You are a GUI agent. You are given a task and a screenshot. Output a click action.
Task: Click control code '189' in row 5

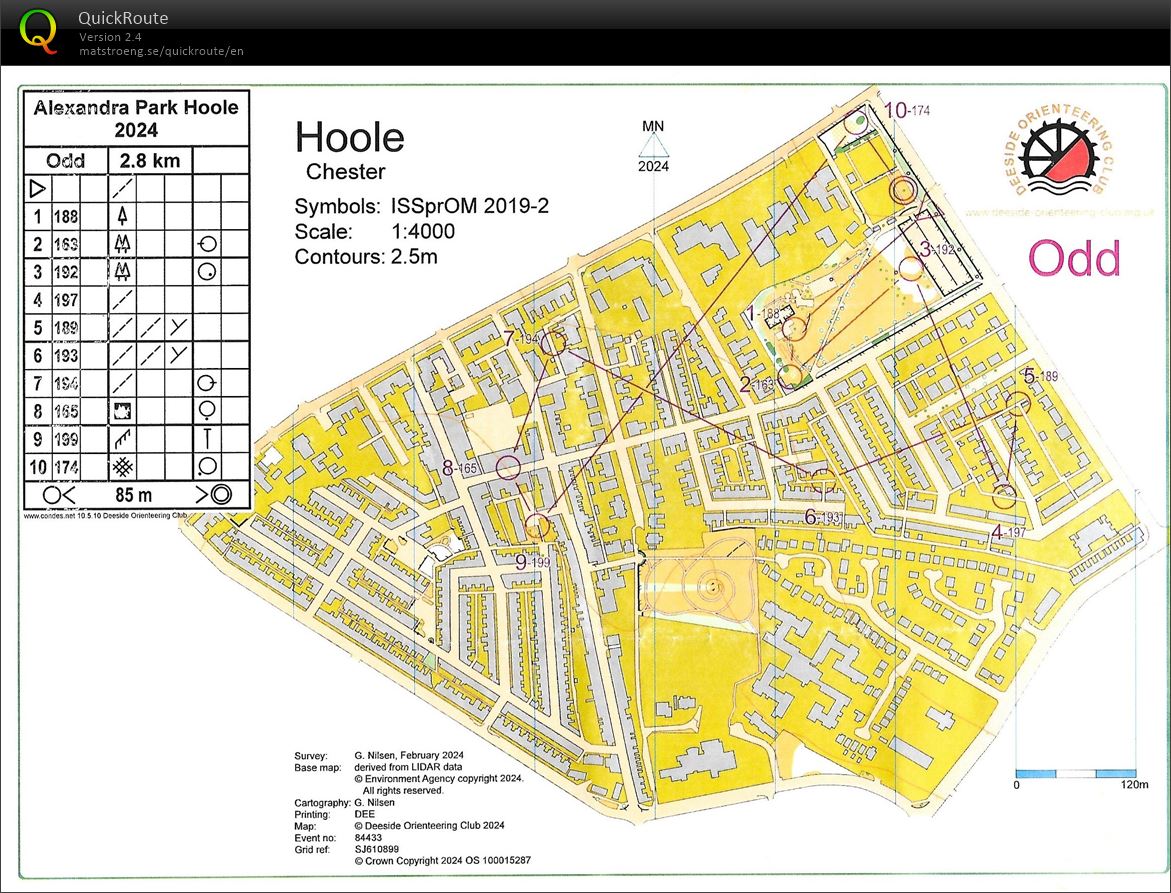click(66, 328)
